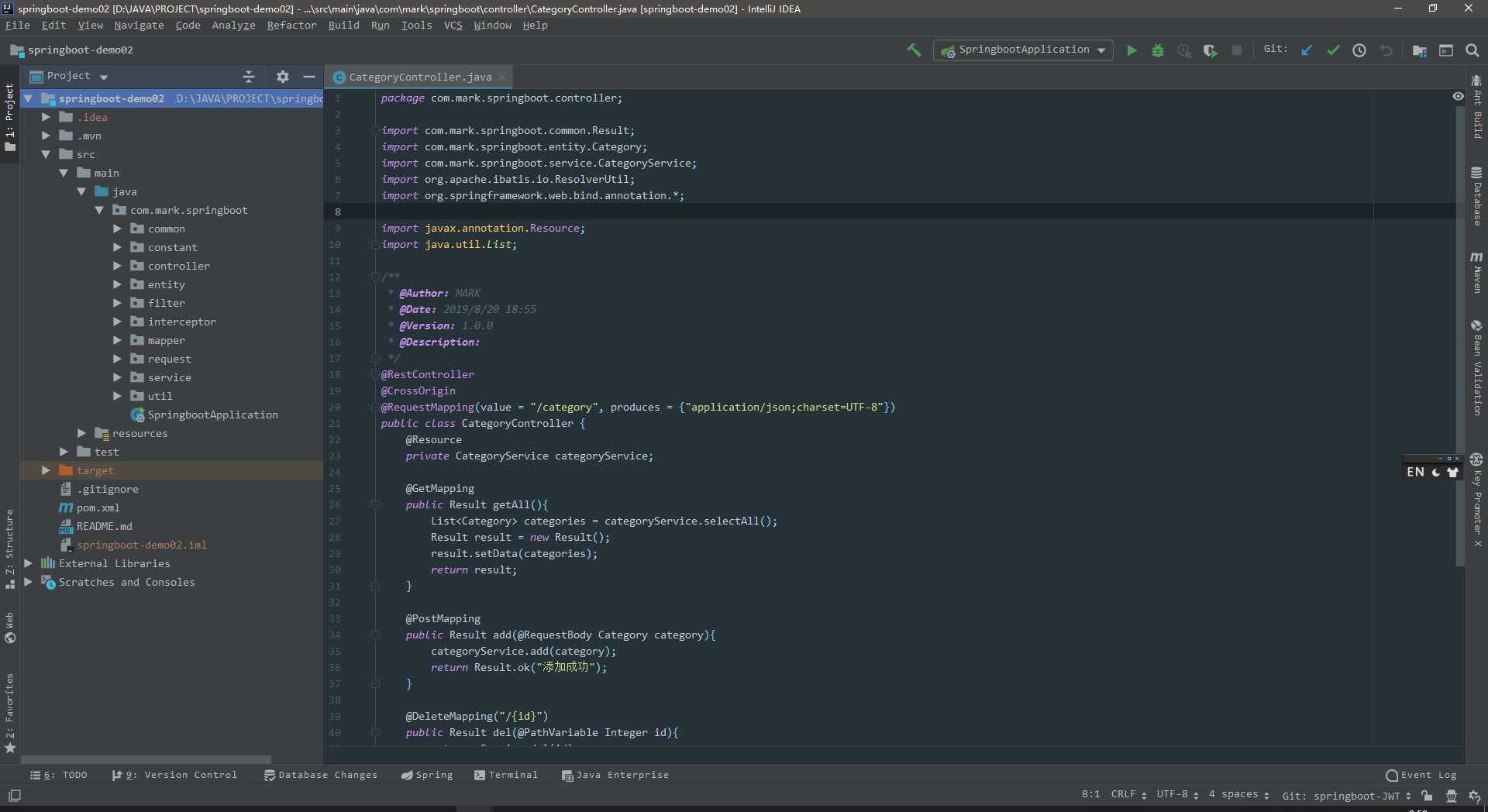Image resolution: width=1488 pixels, height=812 pixels.
Task: Open Project Structure icon in toolbar
Action: pyautogui.click(x=1420, y=50)
